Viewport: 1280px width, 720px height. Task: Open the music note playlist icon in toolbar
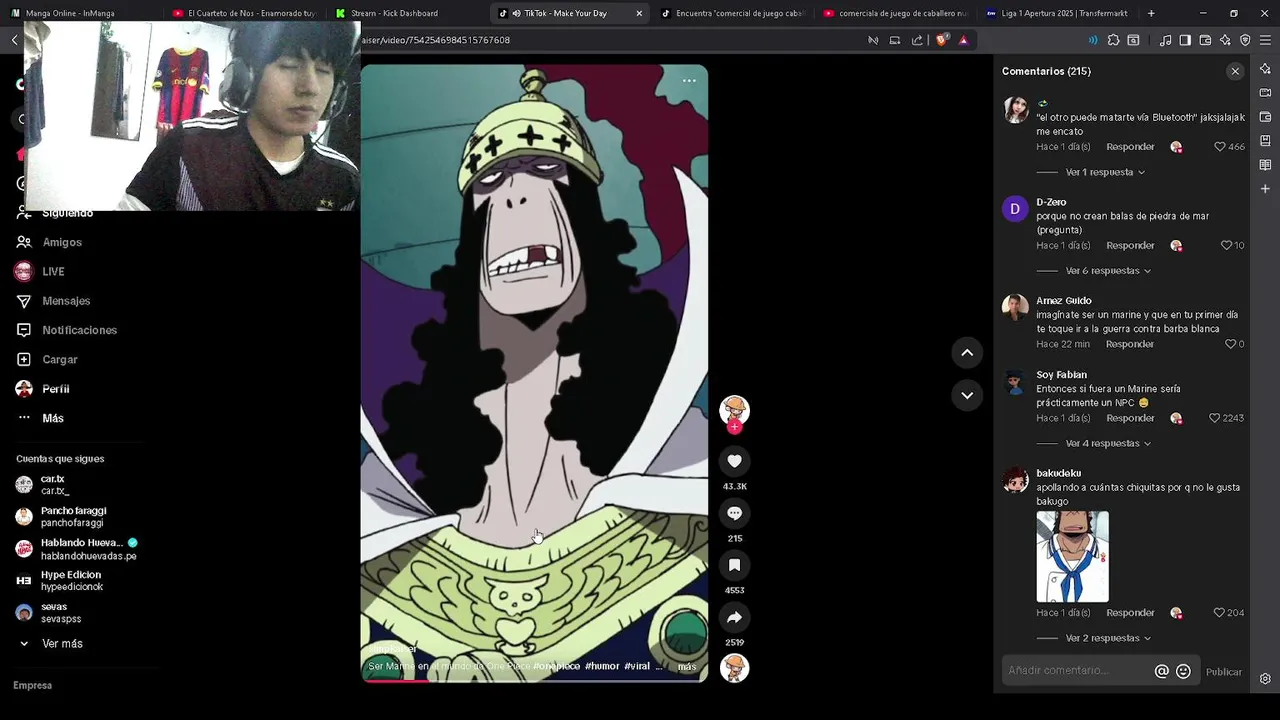(x=1165, y=40)
